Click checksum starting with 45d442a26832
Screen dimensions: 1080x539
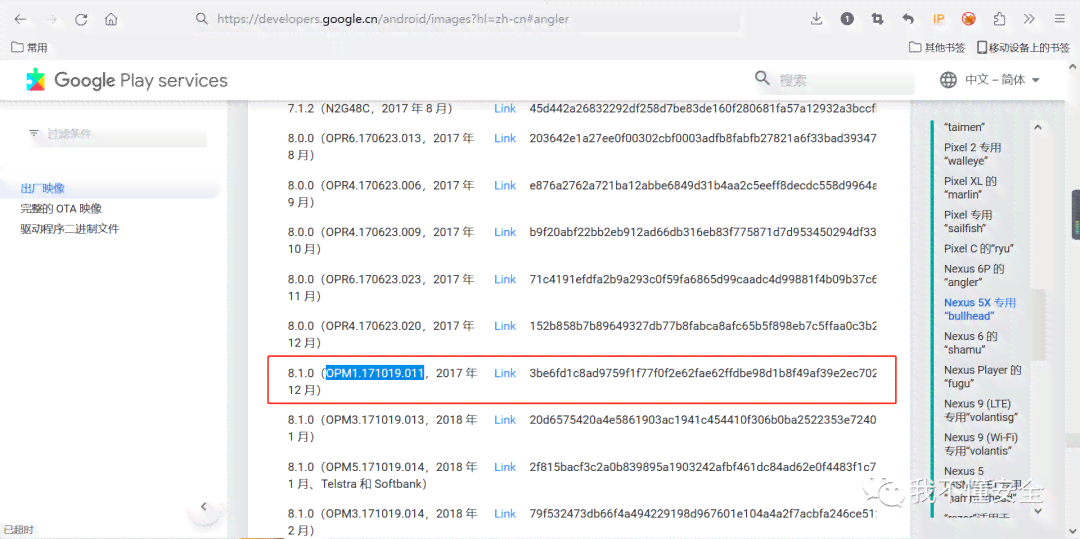pyautogui.click(x=703, y=109)
